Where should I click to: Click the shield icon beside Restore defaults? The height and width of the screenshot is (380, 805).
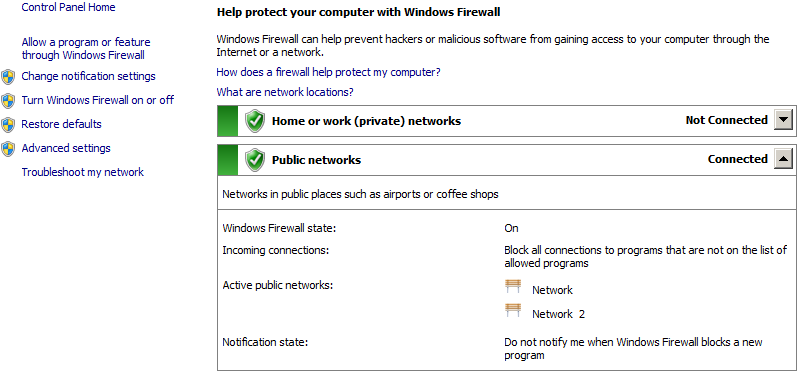[8, 125]
